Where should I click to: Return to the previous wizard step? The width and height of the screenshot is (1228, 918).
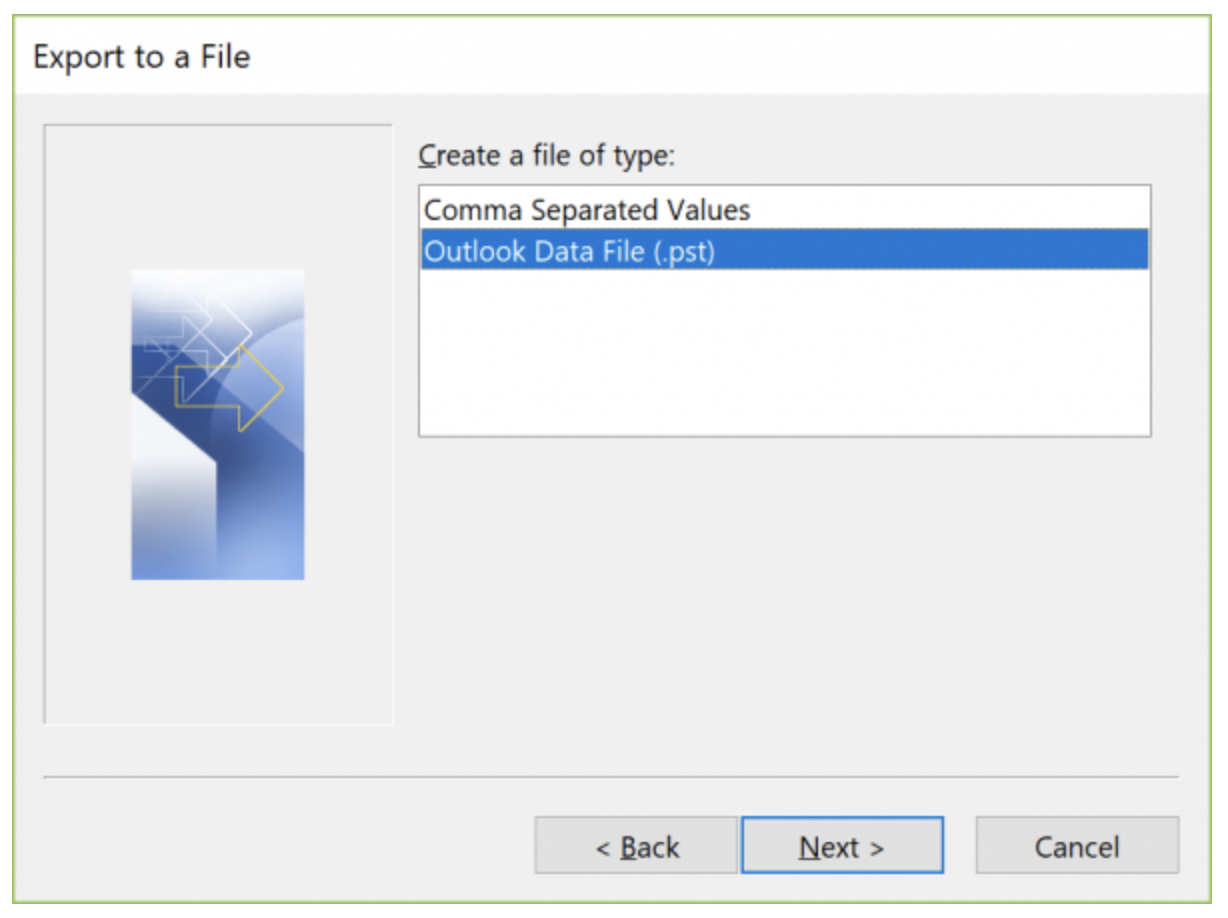click(x=635, y=845)
